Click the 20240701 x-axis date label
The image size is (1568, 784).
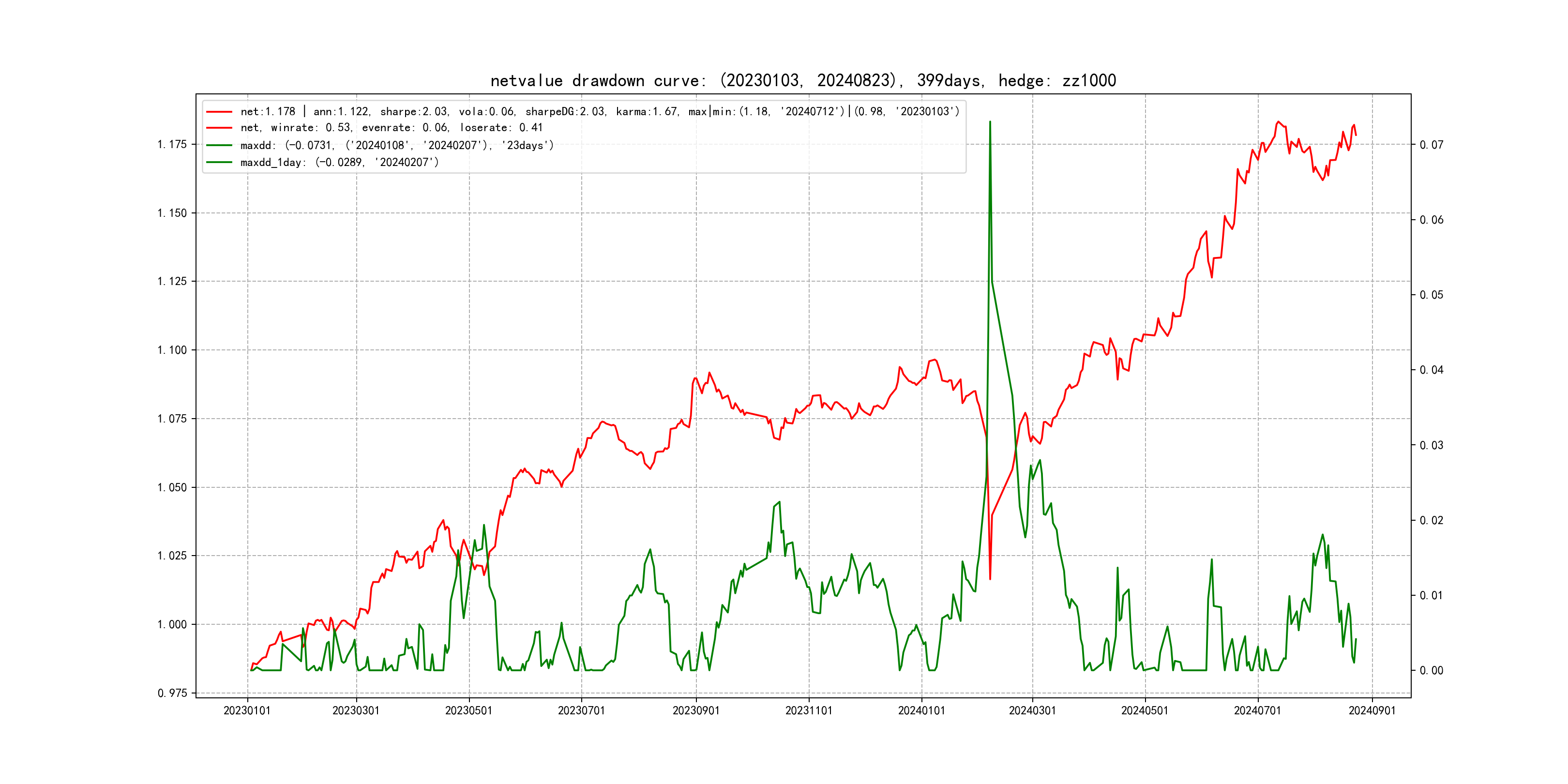(1258, 711)
